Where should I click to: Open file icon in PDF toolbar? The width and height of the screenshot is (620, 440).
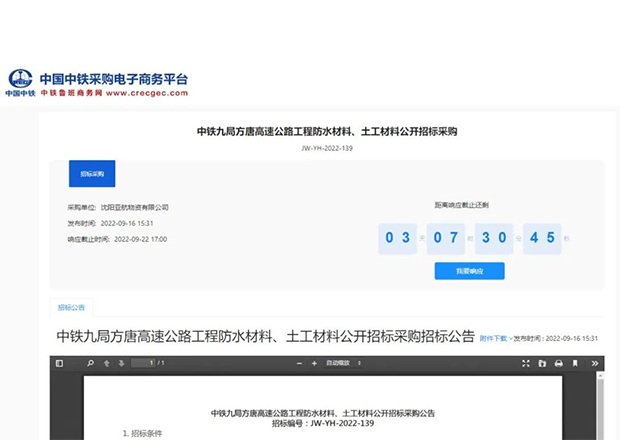(x=542, y=363)
